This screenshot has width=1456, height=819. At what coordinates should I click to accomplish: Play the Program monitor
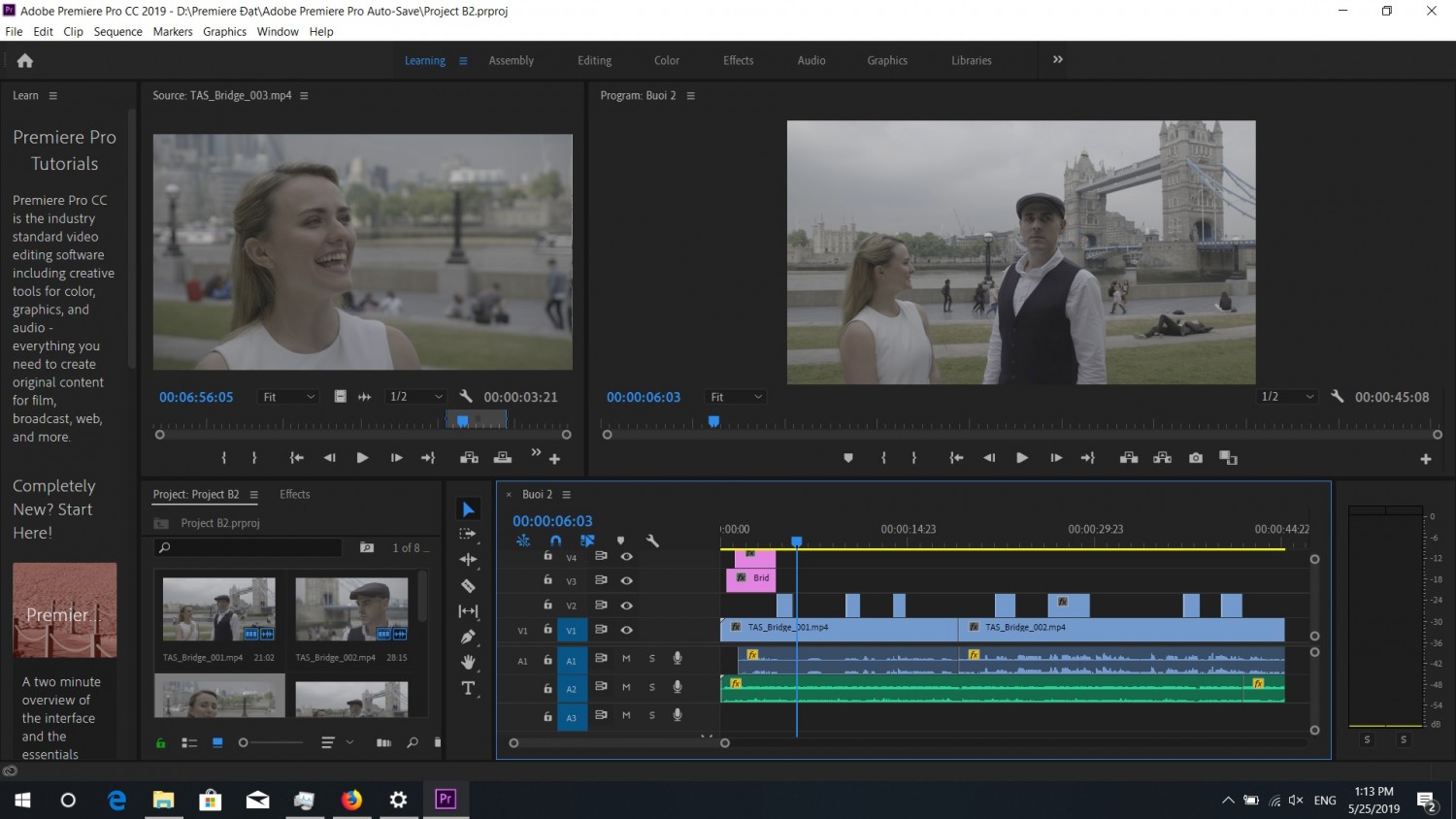point(1022,458)
